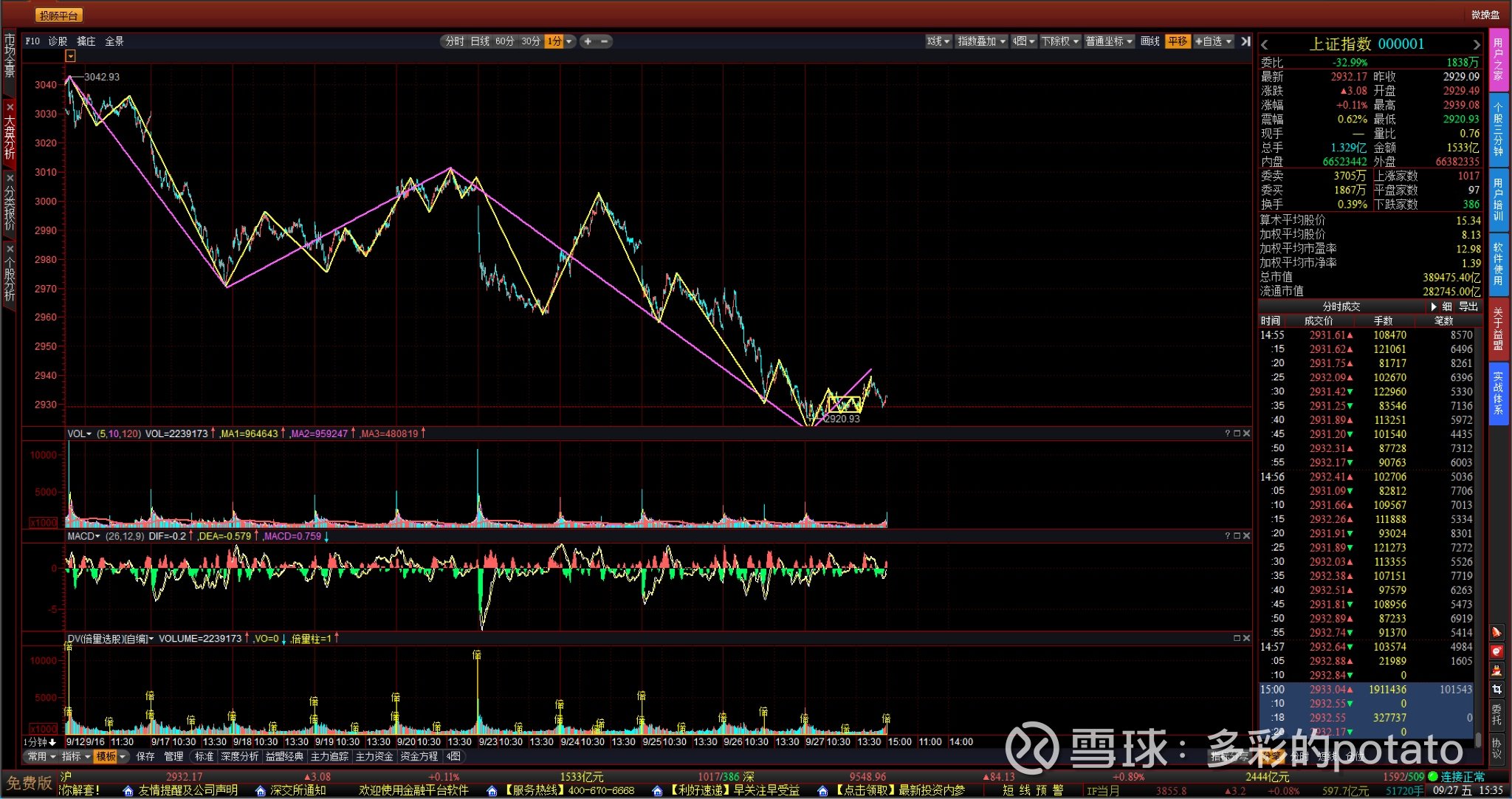Open the QQ penguin icon in sidebar
The height and width of the screenshot is (799, 1512).
tap(1496, 671)
